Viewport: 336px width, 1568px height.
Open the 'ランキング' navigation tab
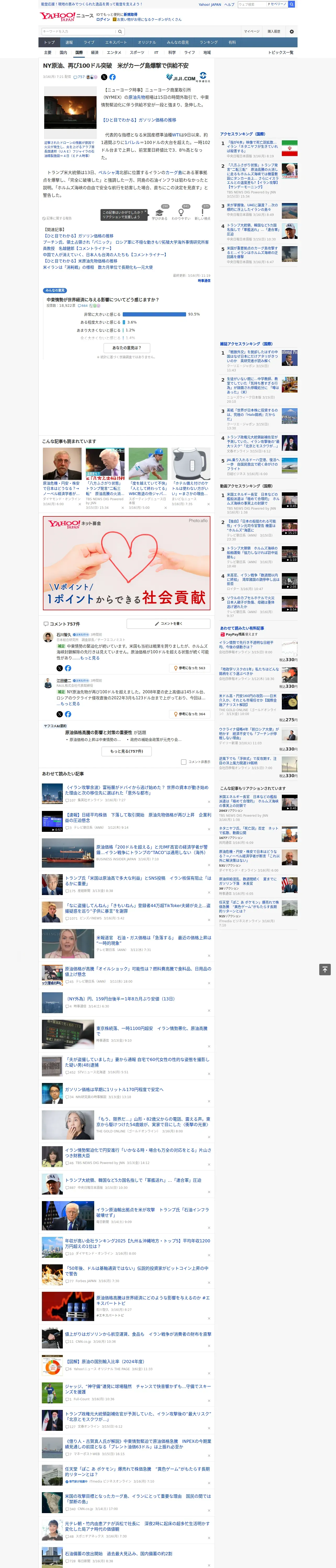[209, 43]
